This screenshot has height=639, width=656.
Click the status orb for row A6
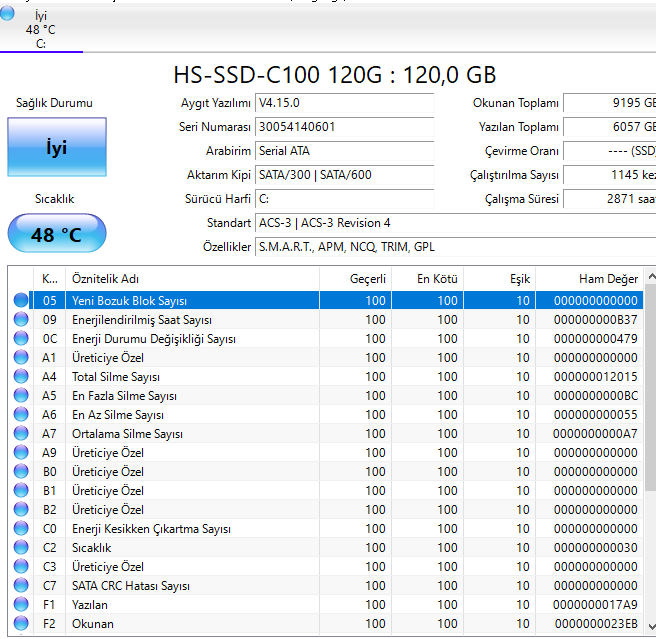[x=21, y=415]
